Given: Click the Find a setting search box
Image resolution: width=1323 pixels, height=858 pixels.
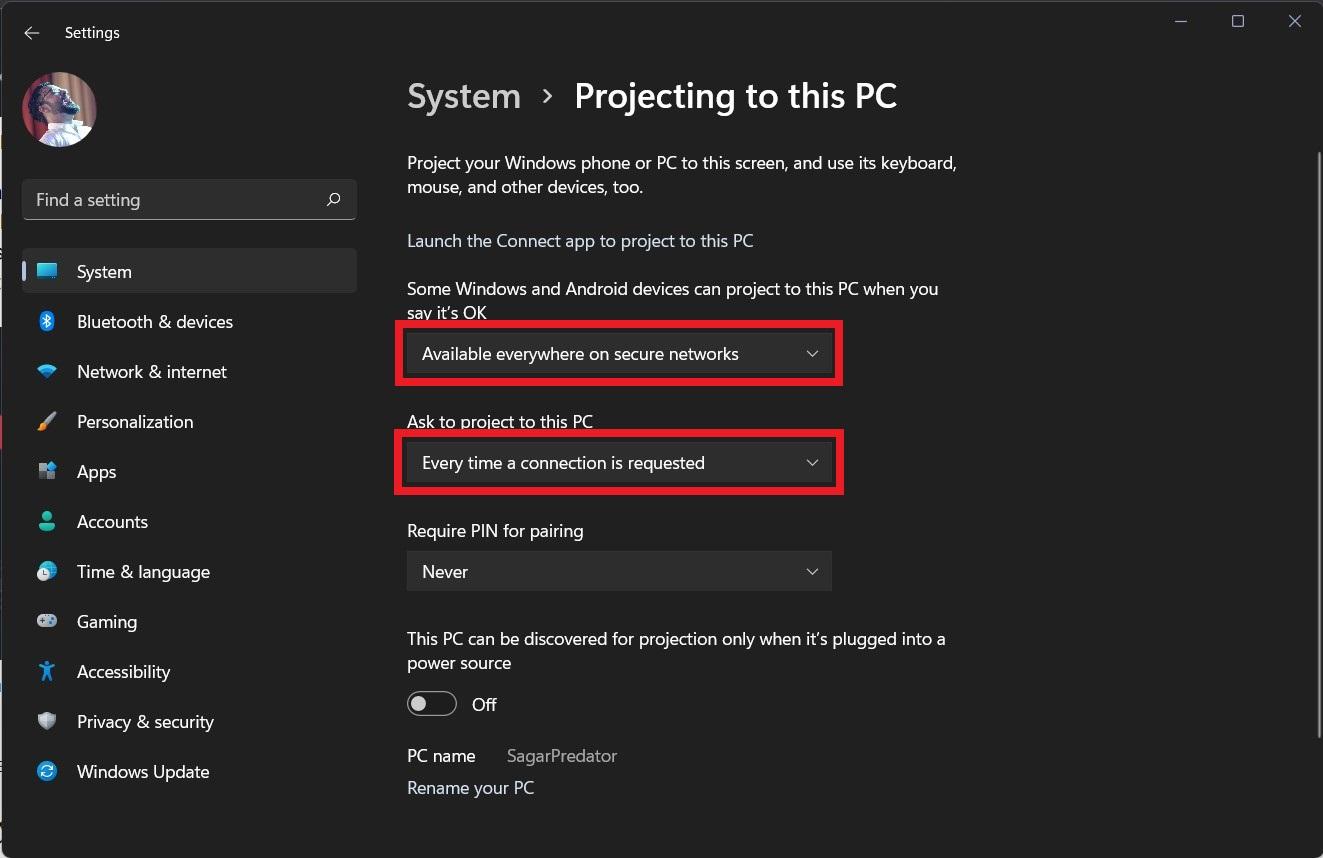Looking at the screenshot, I should tap(175, 200).
